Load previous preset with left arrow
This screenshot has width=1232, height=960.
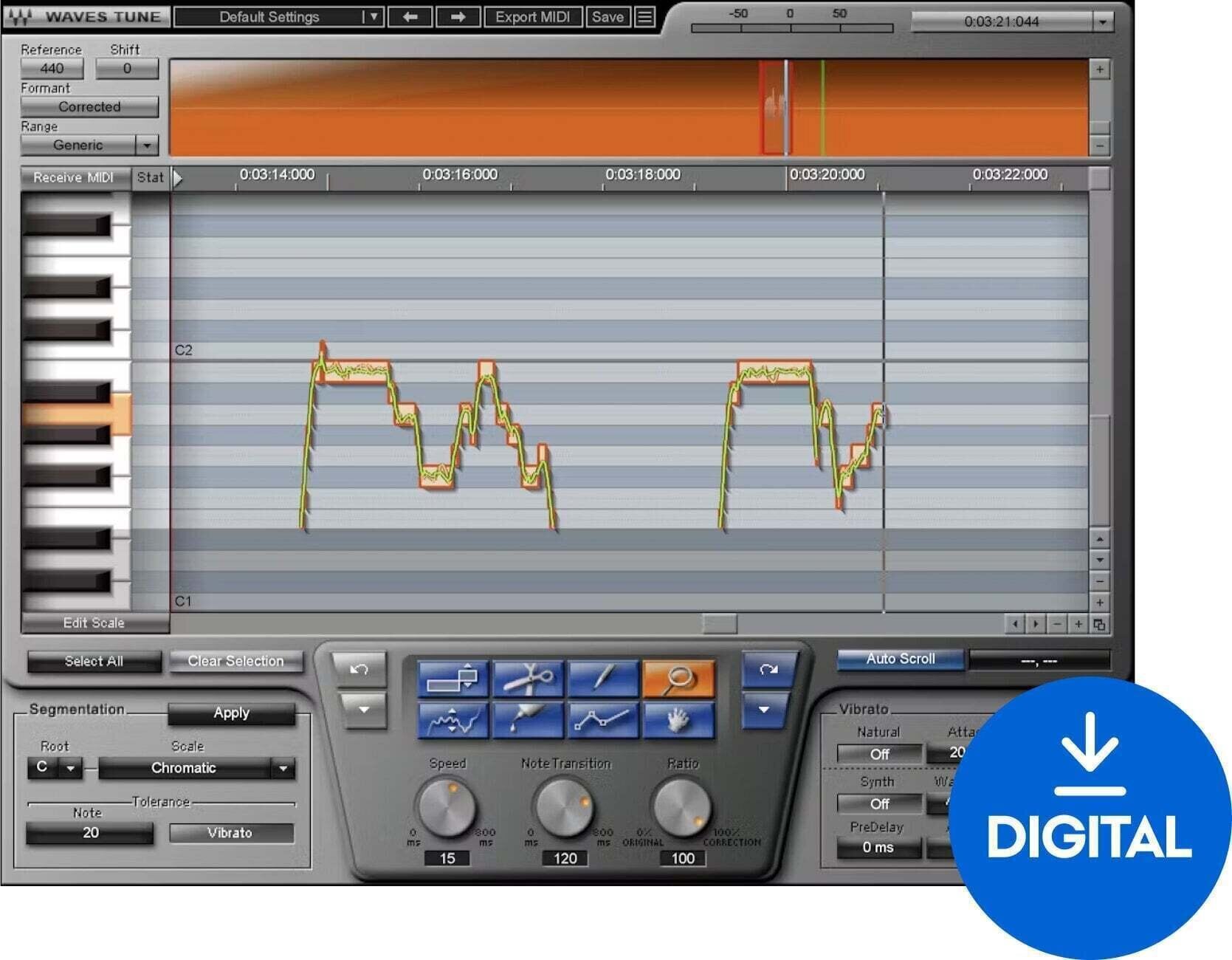pyautogui.click(x=410, y=17)
